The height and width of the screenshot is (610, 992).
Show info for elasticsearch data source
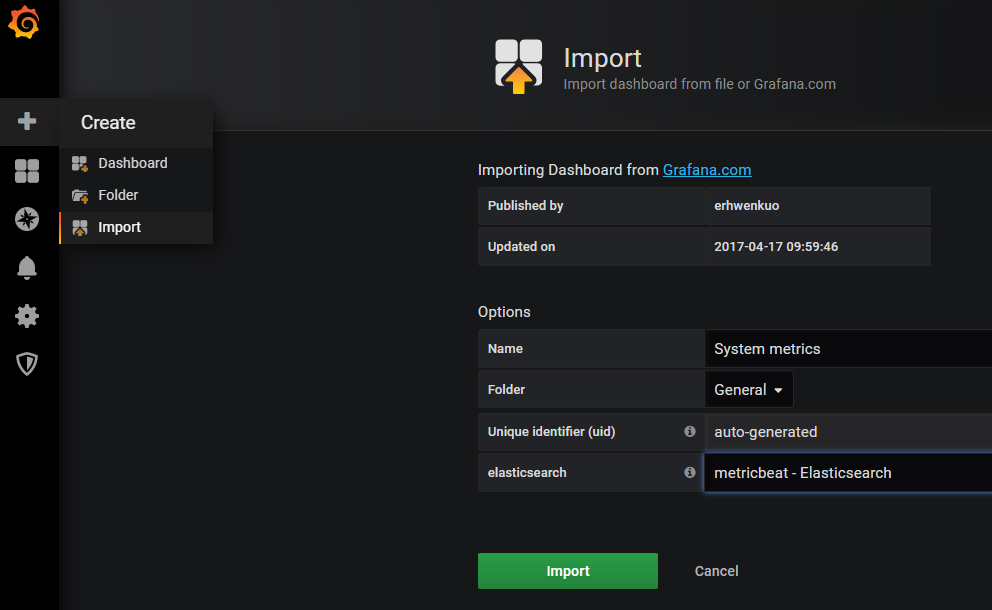690,473
